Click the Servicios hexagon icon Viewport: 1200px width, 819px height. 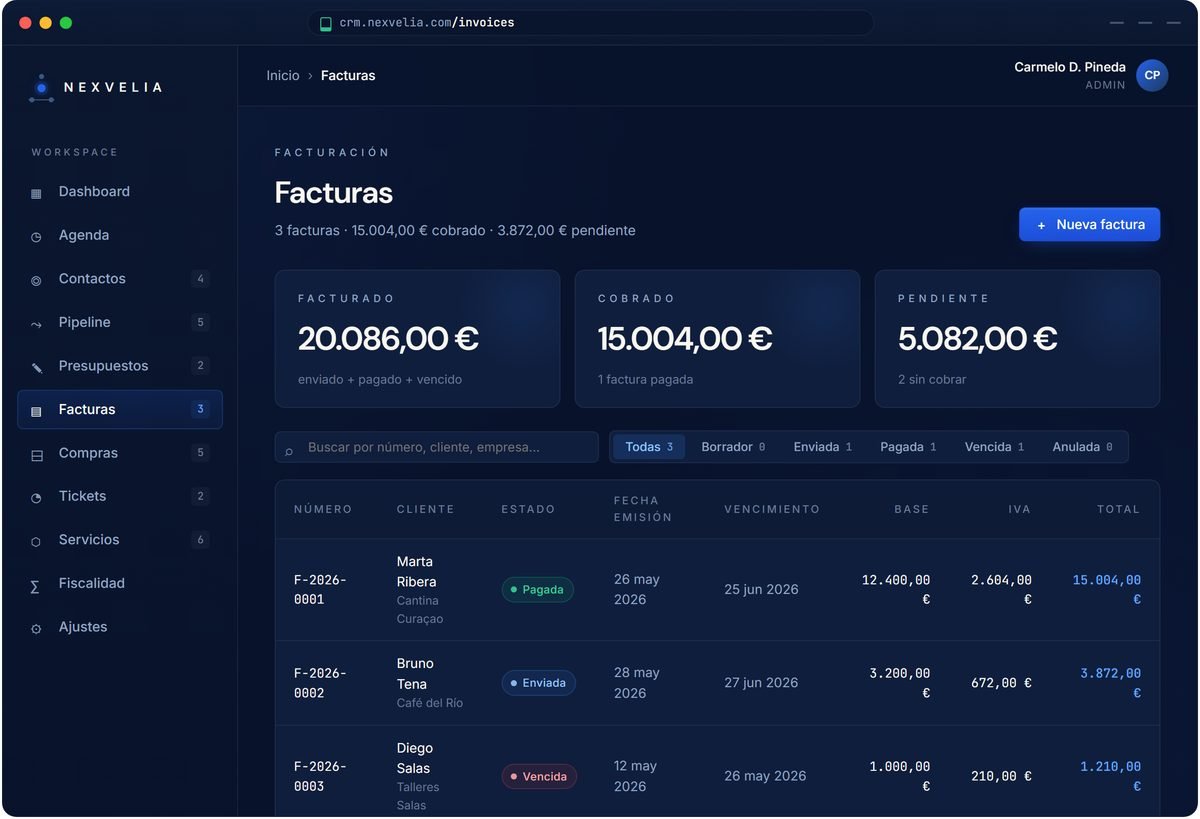pos(36,541)
